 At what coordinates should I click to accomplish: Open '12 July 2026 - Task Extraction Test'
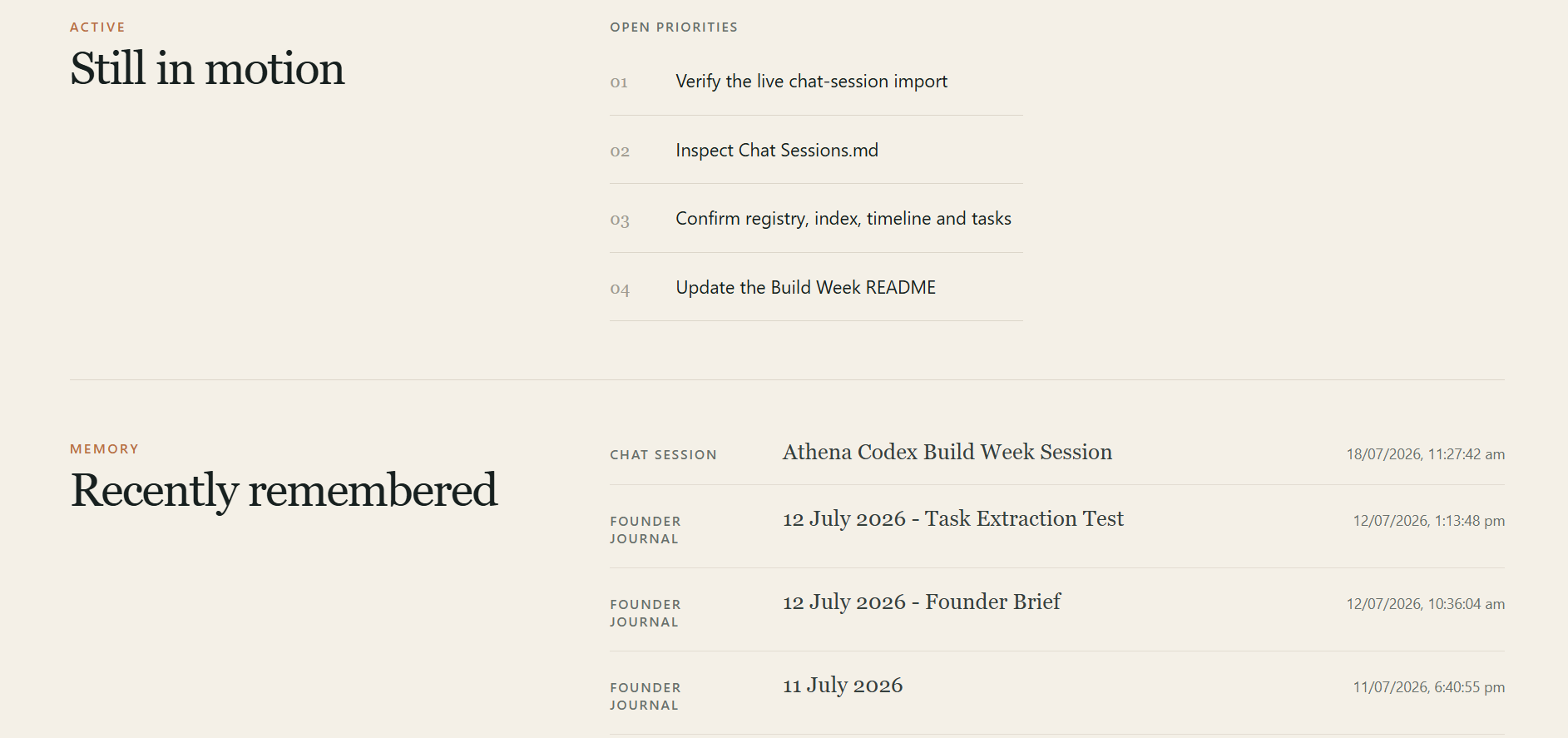pyautogui.click(x=953, y=518)
